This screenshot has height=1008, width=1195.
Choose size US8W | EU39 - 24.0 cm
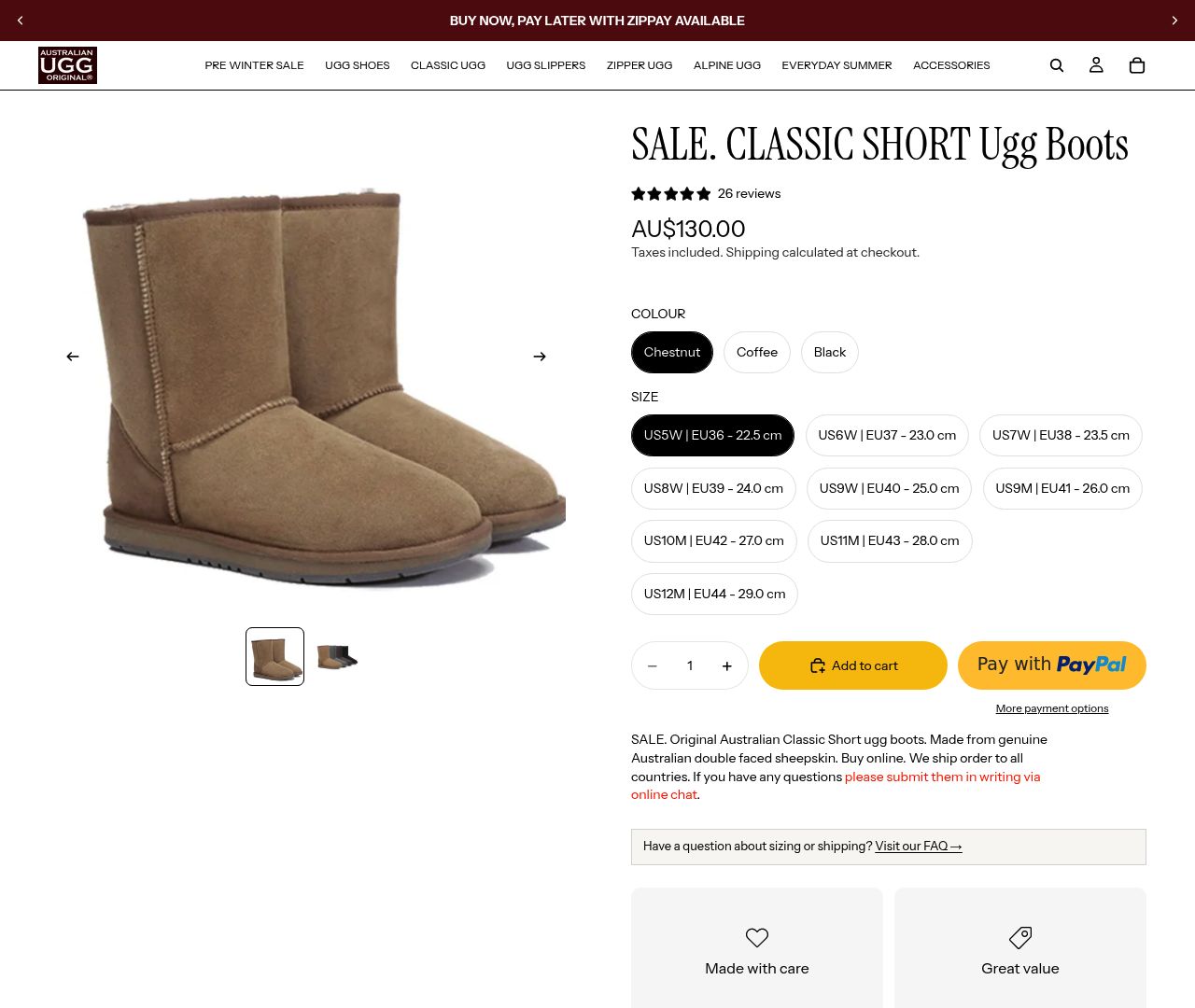pyautogui.click(x=713, y=488)
